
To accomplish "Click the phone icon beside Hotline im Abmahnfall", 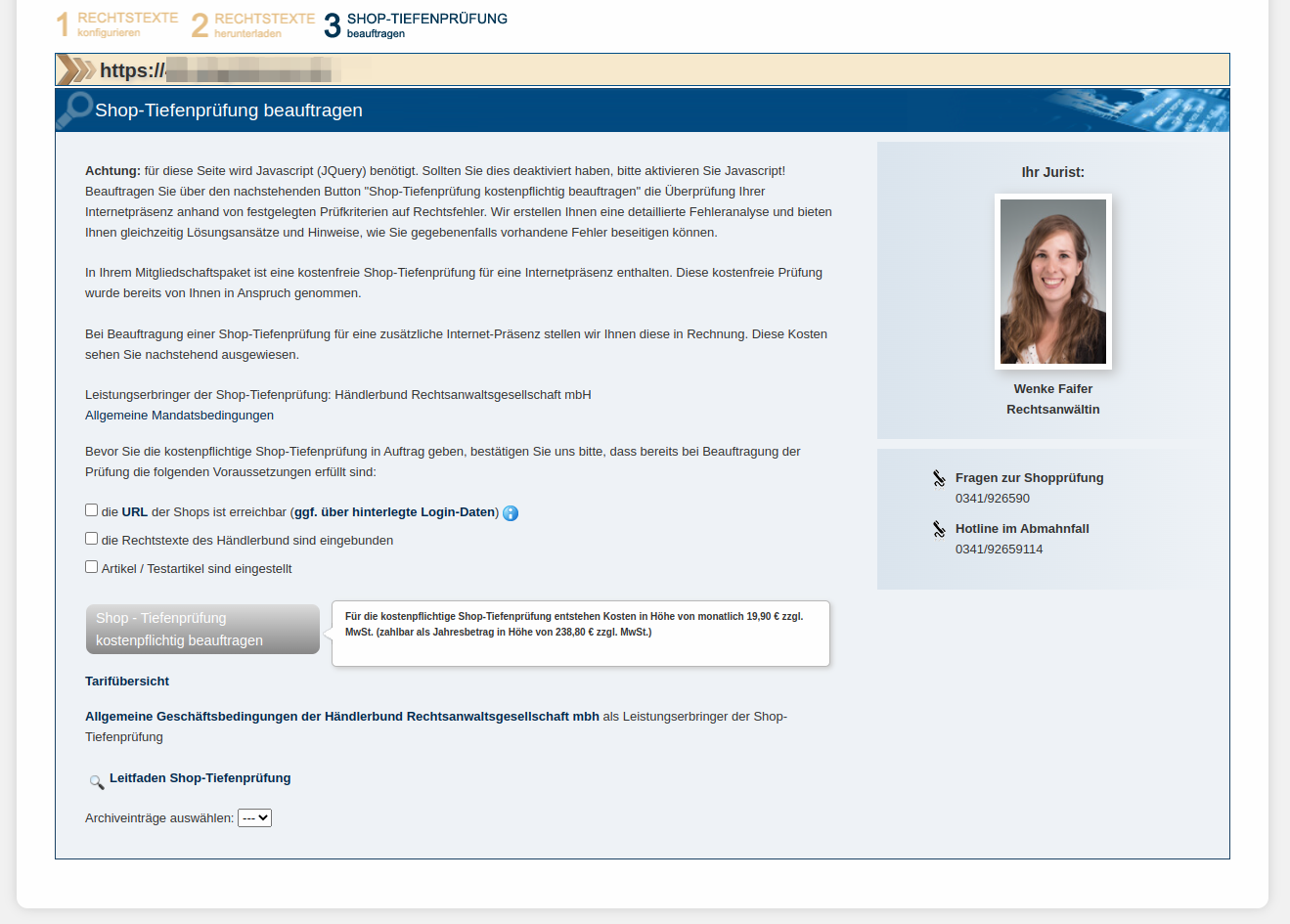I will 939,529.
